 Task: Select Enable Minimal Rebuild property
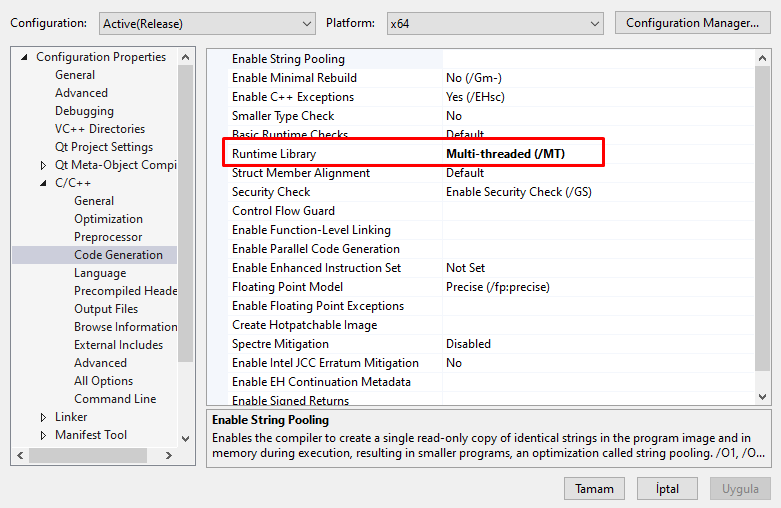click(x=294, y=78)
